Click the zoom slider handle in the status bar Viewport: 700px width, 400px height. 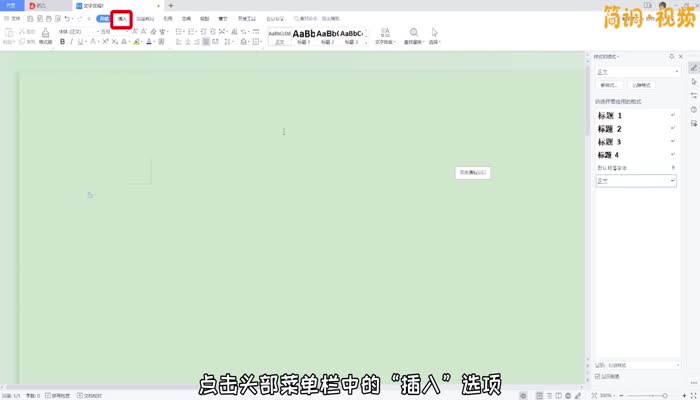click(664, 396)
